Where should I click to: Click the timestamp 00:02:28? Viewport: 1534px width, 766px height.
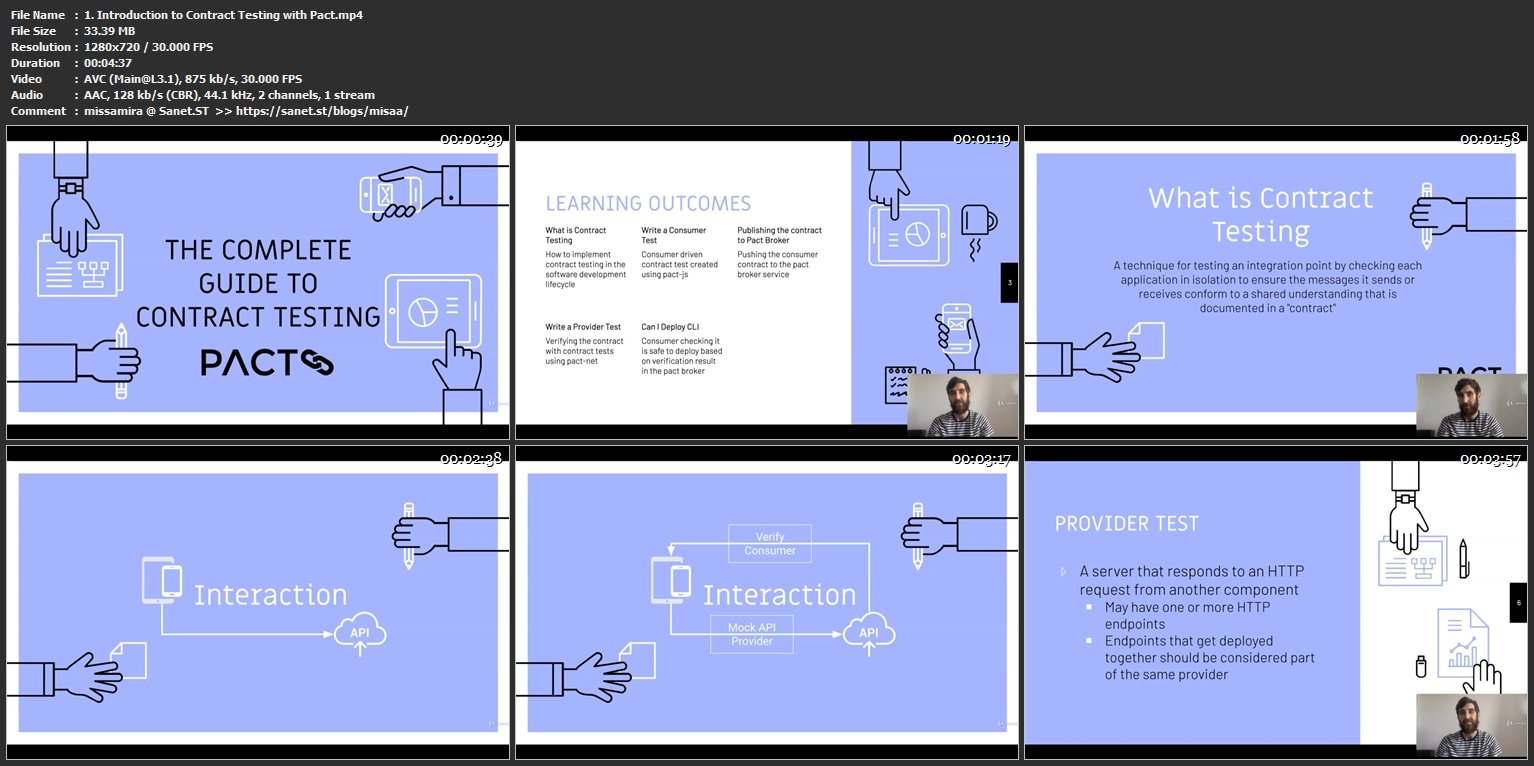click(x=471, y=459)
